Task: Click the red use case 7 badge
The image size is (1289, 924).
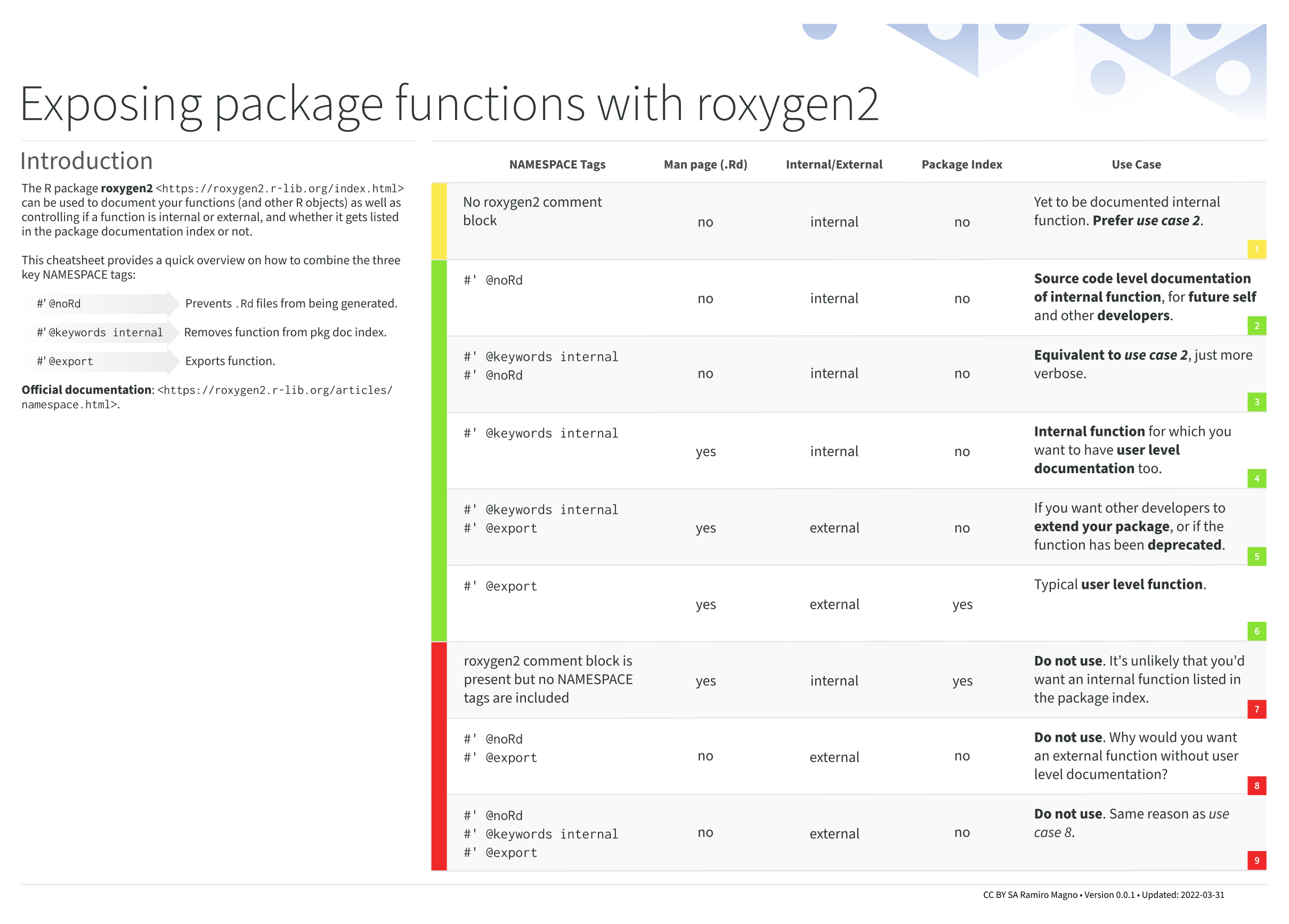Action: 1256,709
